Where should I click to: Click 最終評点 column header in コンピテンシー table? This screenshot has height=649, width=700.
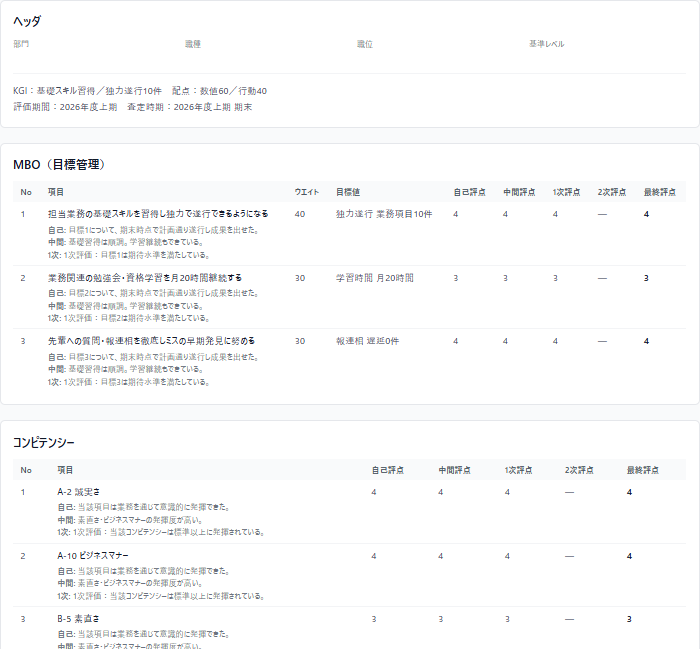[x=642, y=470]
